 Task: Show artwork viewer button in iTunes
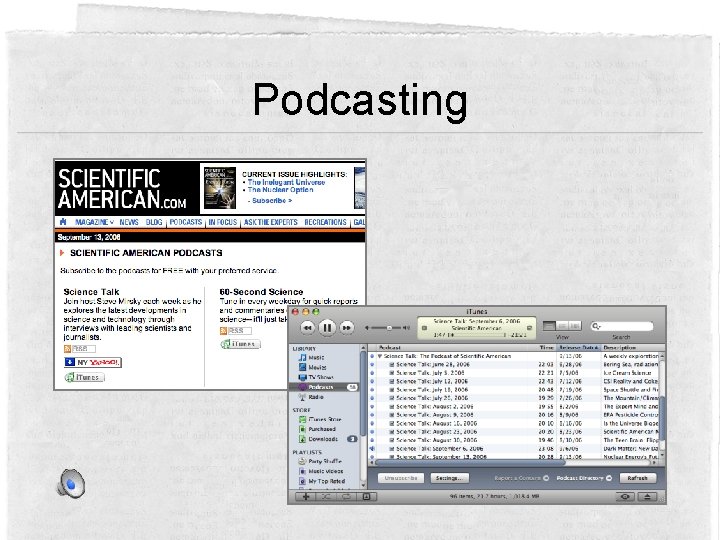(x=366, y=496)
